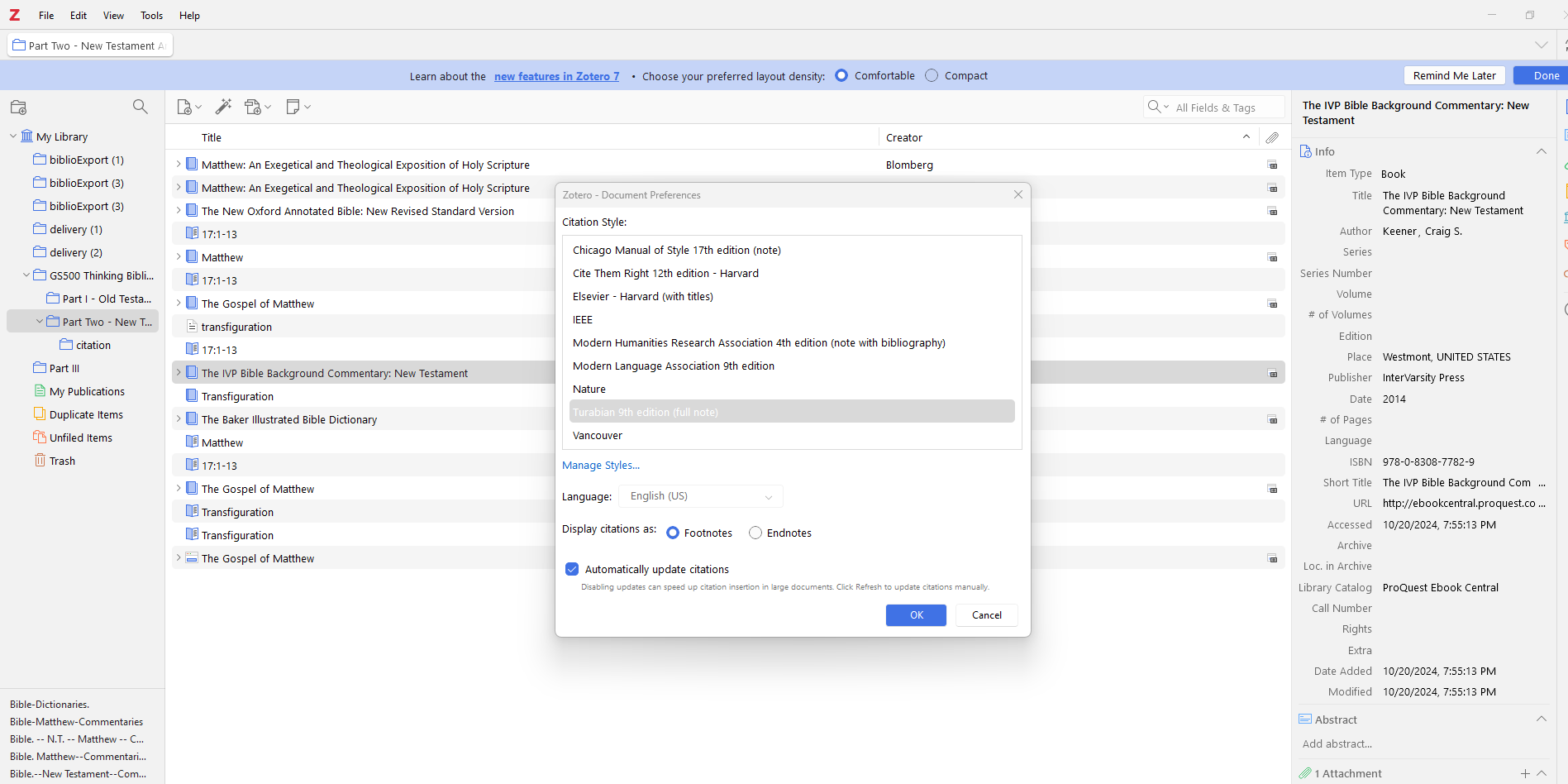Click OK in Document Preferences
Image resolution: width=1568 pixels, height=784 pixels.
pos(916,615)
